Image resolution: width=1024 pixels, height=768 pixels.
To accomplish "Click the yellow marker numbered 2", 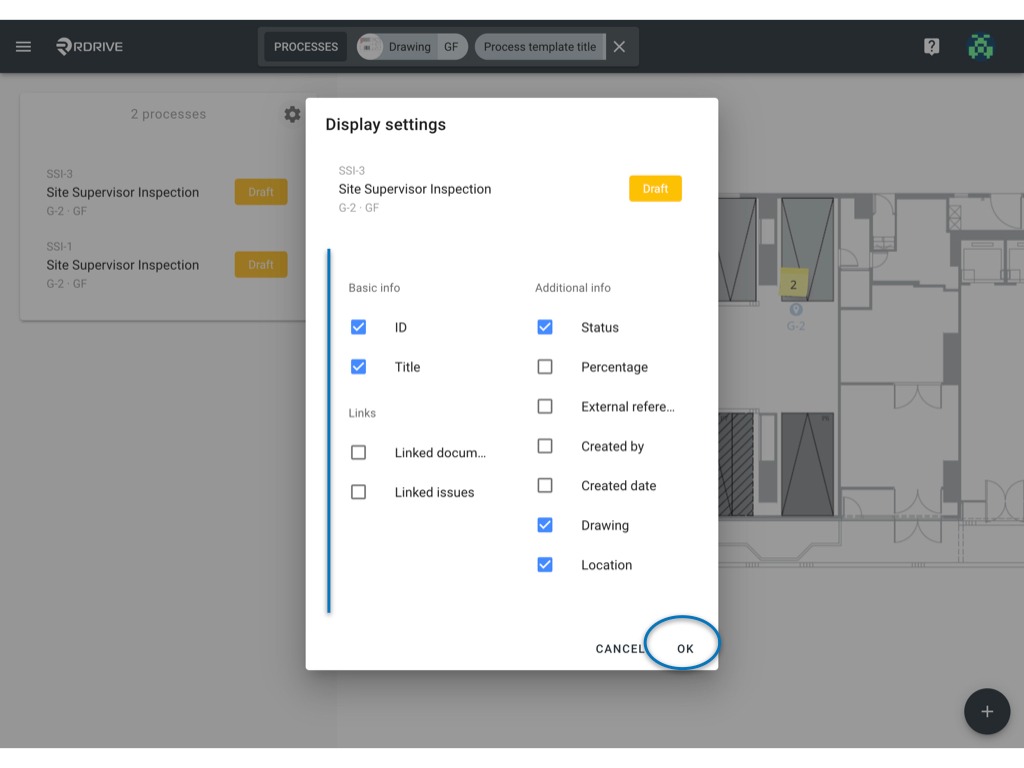I will pos(793,284).
